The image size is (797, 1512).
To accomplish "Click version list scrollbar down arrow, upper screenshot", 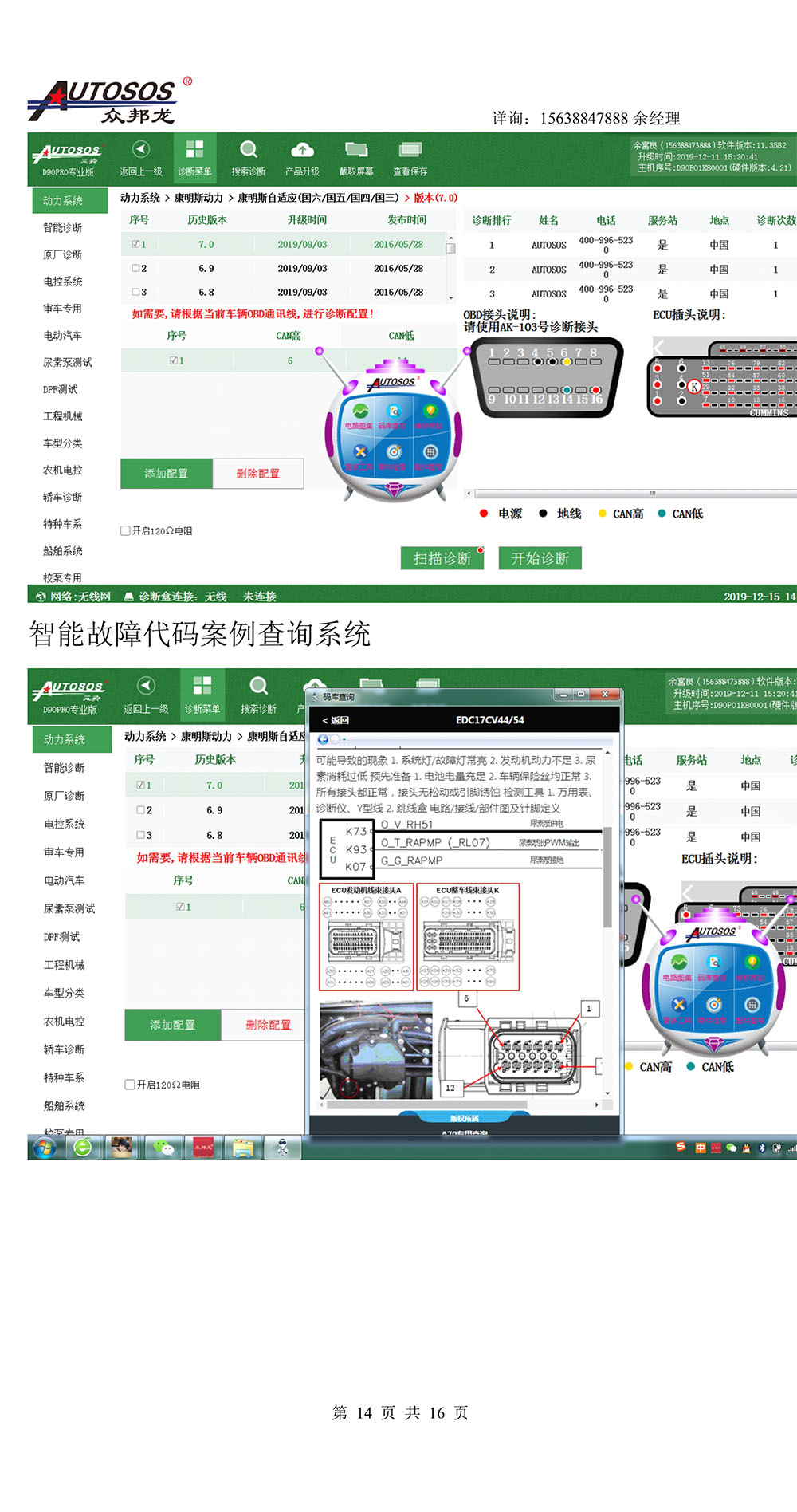I will (451, 297).
